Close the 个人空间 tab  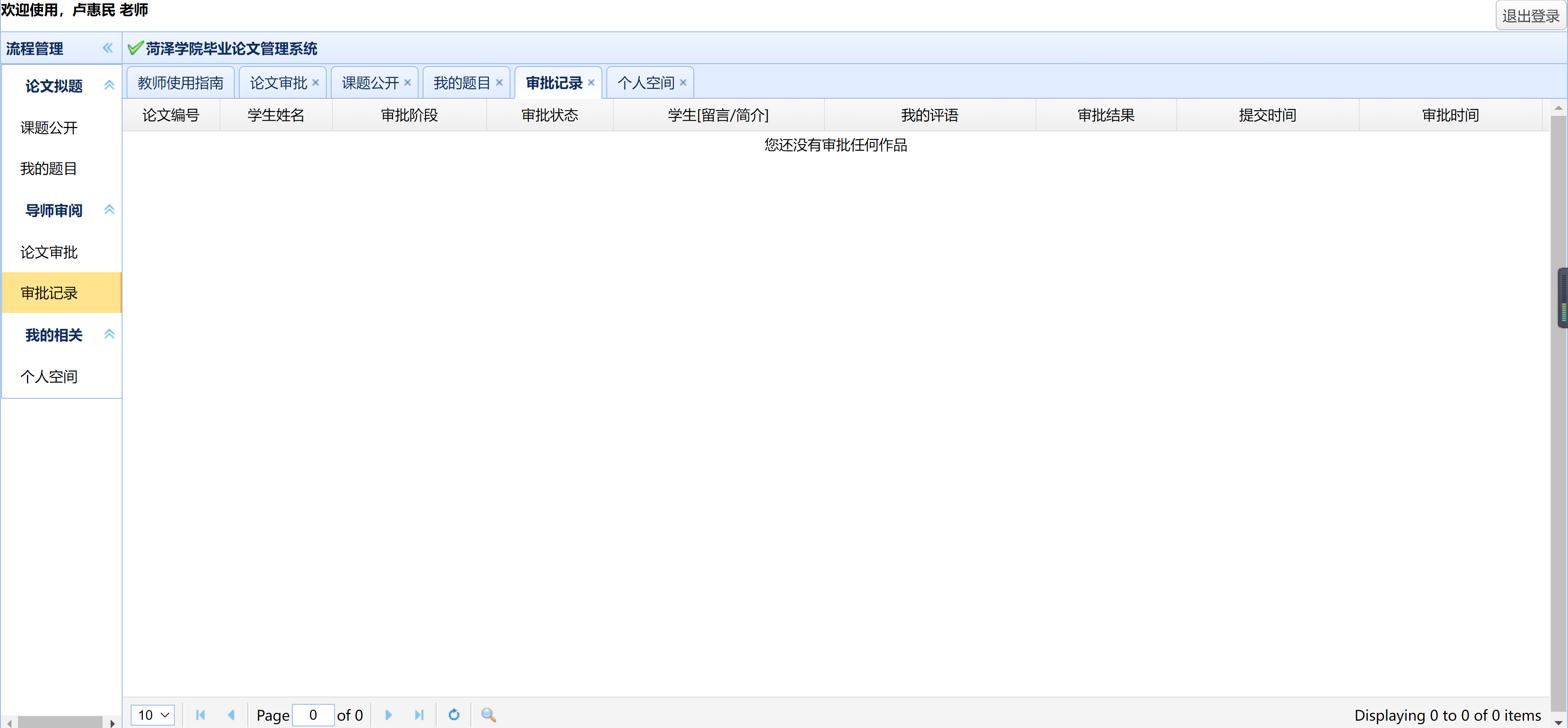[x=684, y=82]
